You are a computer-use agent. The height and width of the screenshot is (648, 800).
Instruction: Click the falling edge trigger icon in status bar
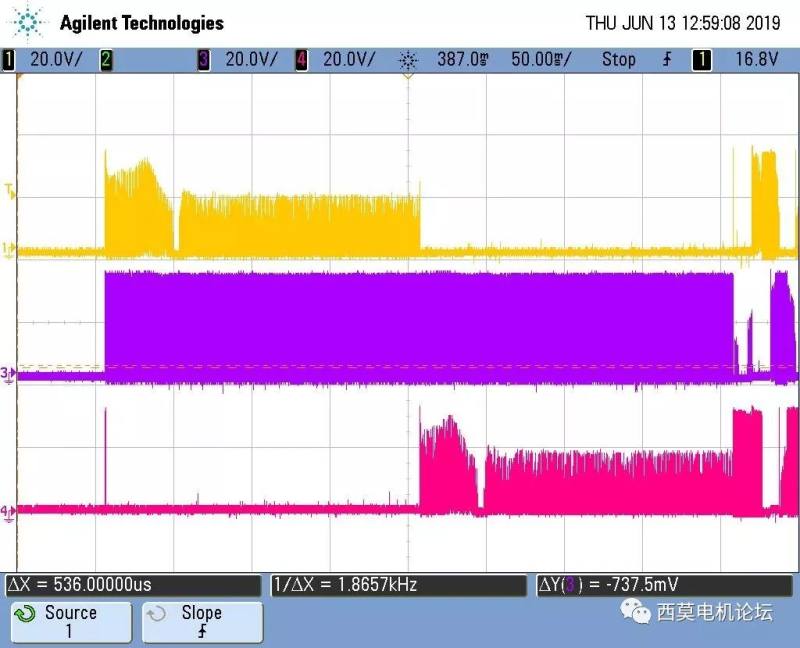(667, 60)
